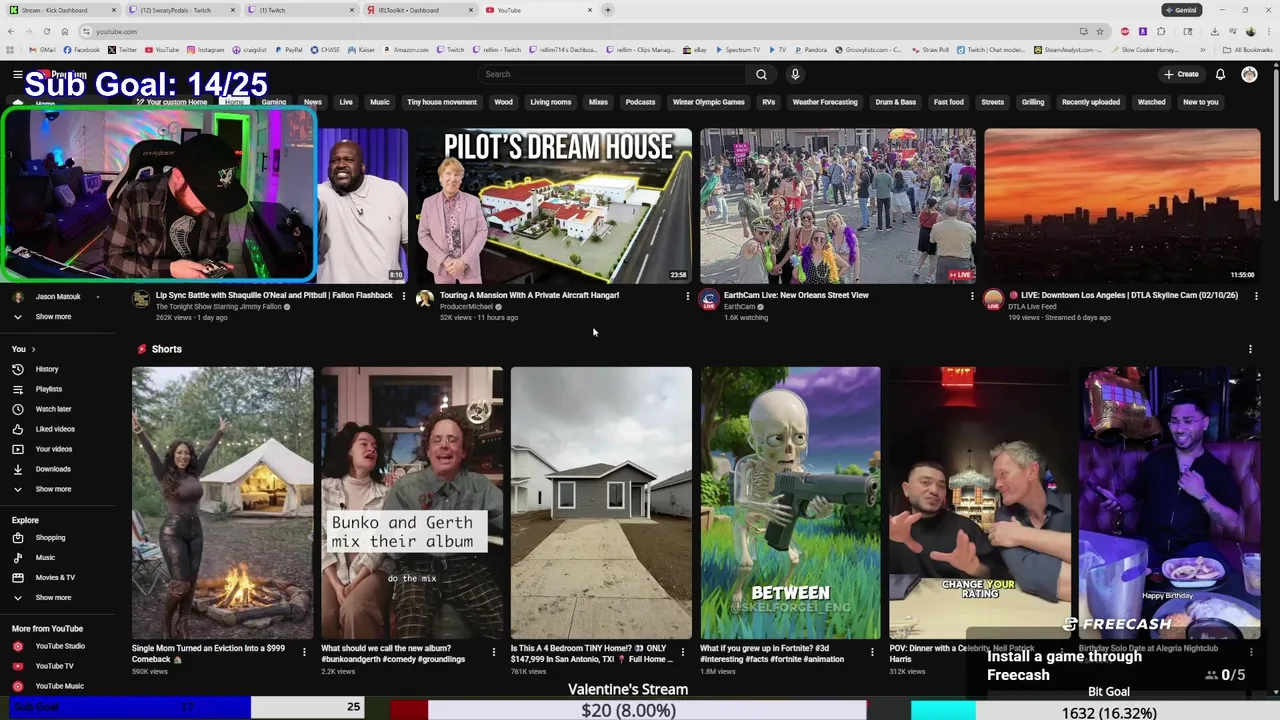This screenshot has width=1280, height=720.
Task: Select the Winter Olympic Games chip
Action: 708,102
